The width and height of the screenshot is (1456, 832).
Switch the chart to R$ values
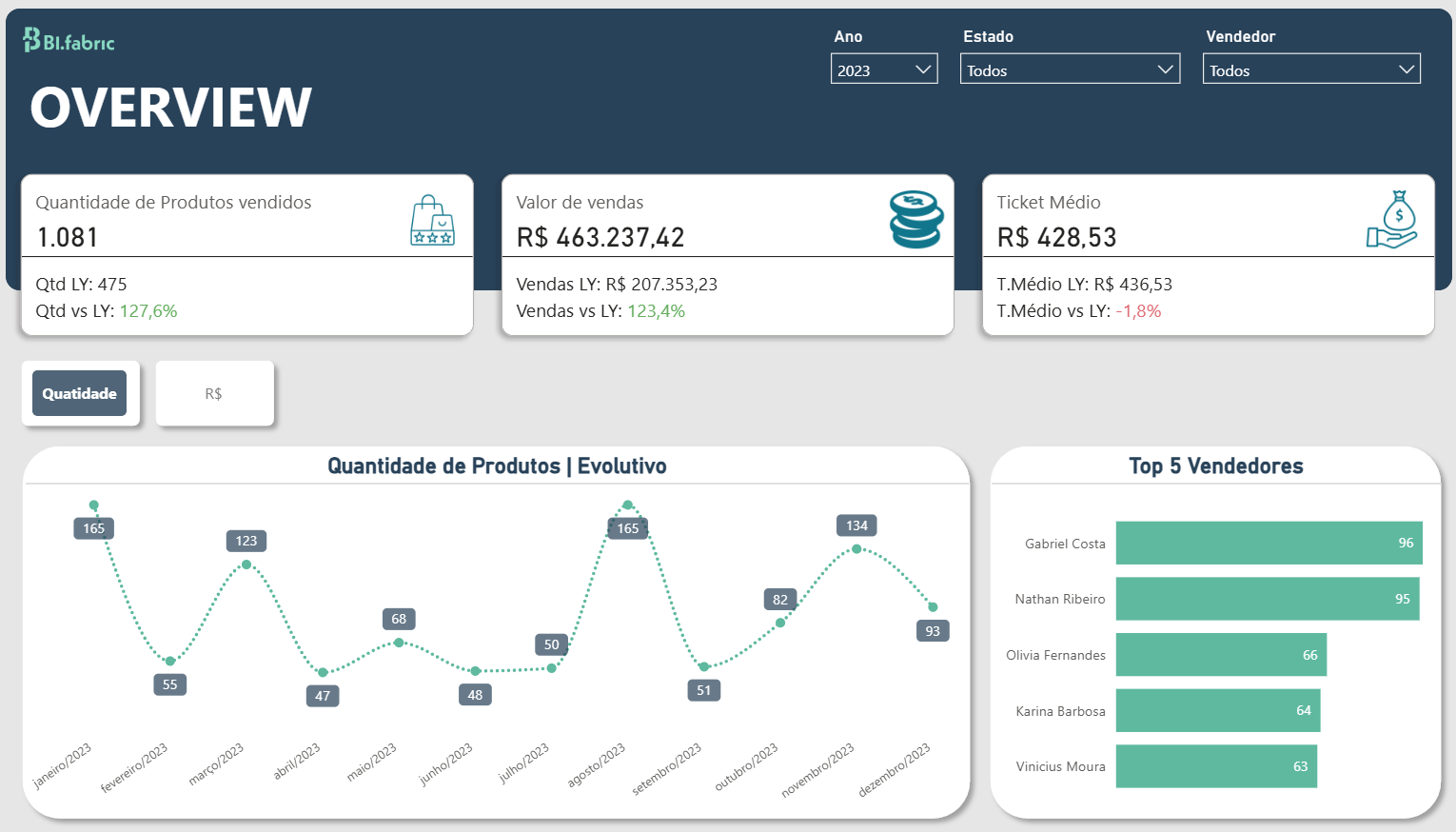(214, 393)
